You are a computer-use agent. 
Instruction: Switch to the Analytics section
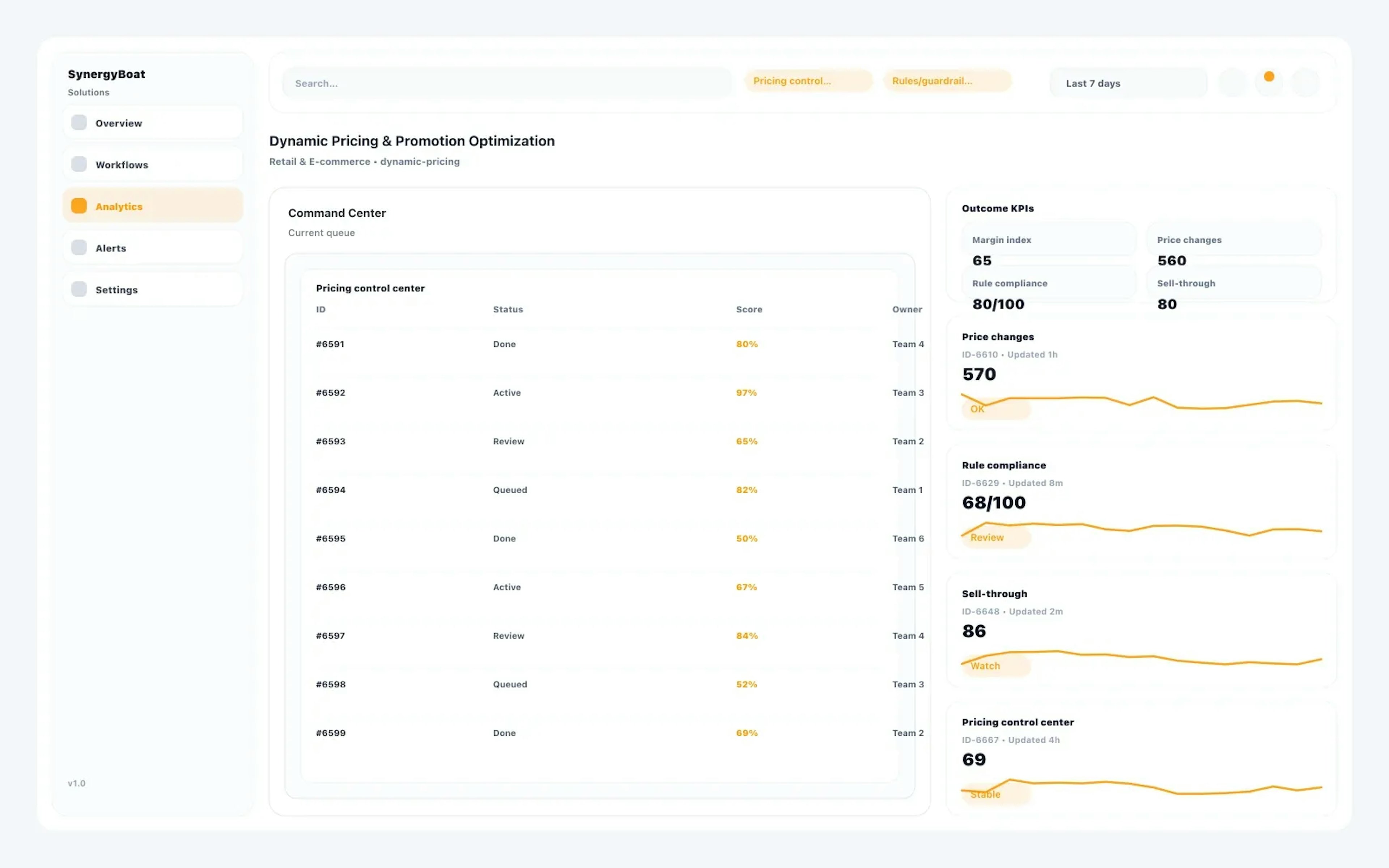click(x=119, y=205)
